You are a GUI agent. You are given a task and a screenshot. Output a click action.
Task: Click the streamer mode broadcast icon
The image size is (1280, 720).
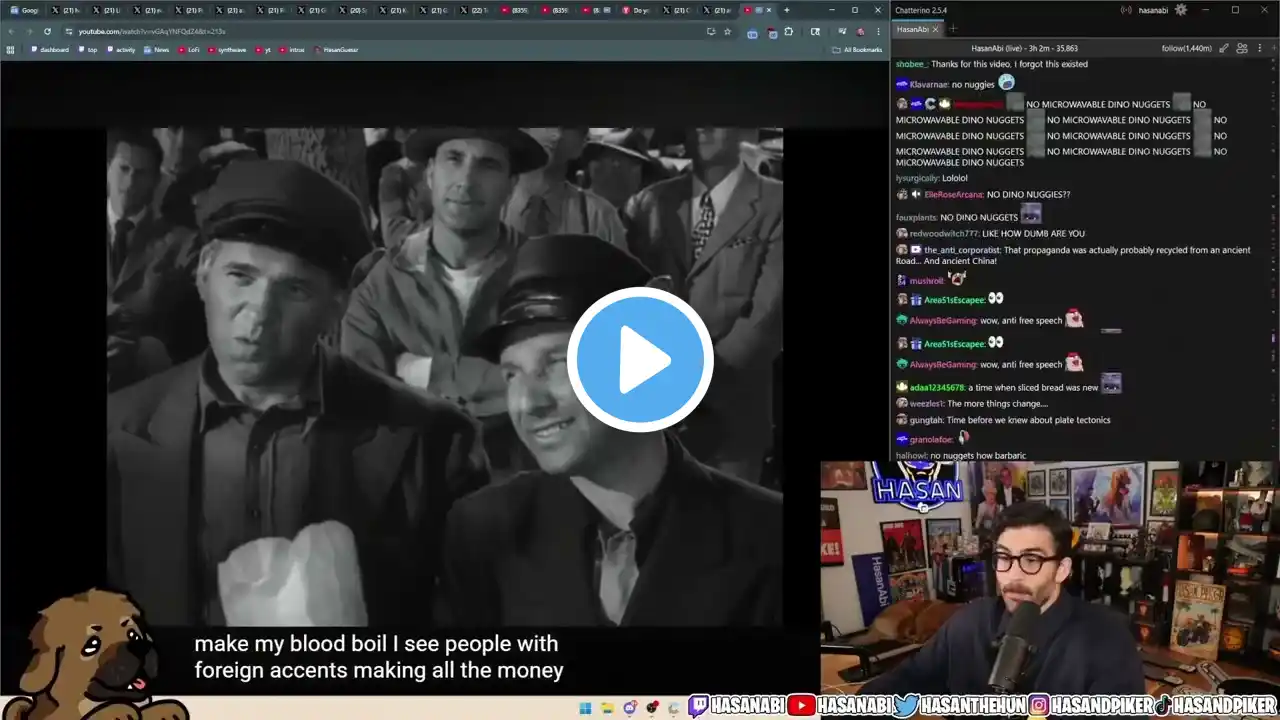point(1126,10)
